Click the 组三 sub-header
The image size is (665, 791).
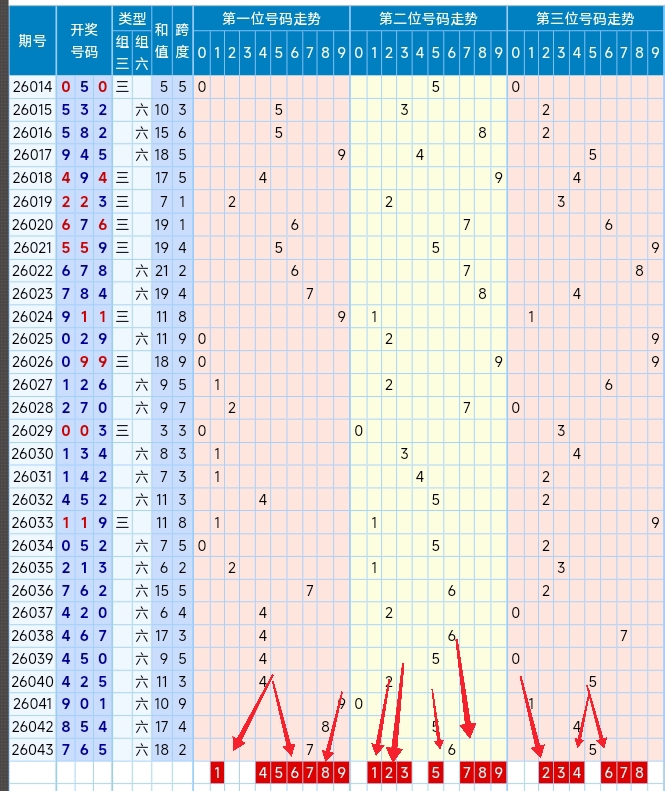coord(122,52)
